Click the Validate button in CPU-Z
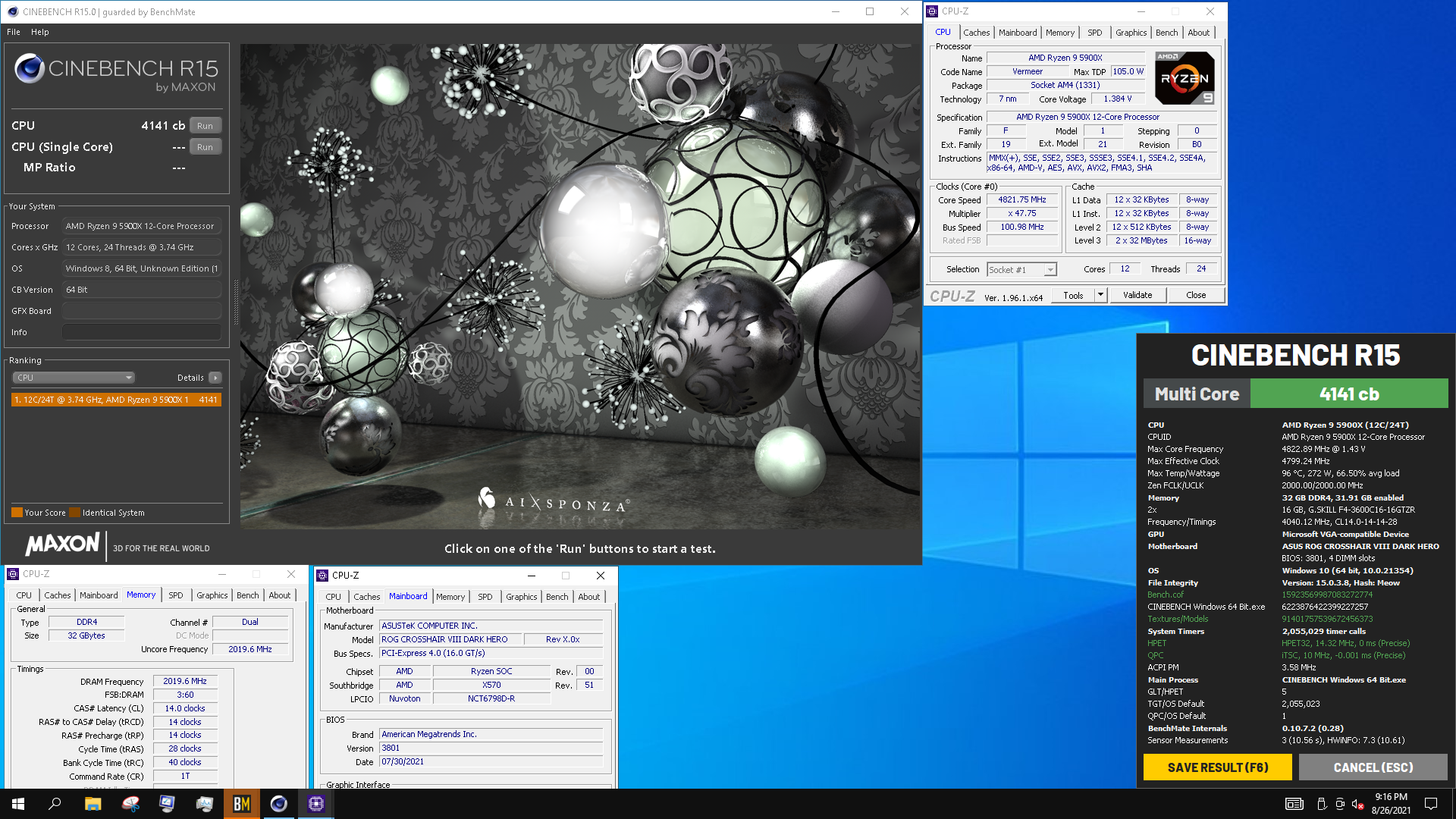 pos(1137,295)
